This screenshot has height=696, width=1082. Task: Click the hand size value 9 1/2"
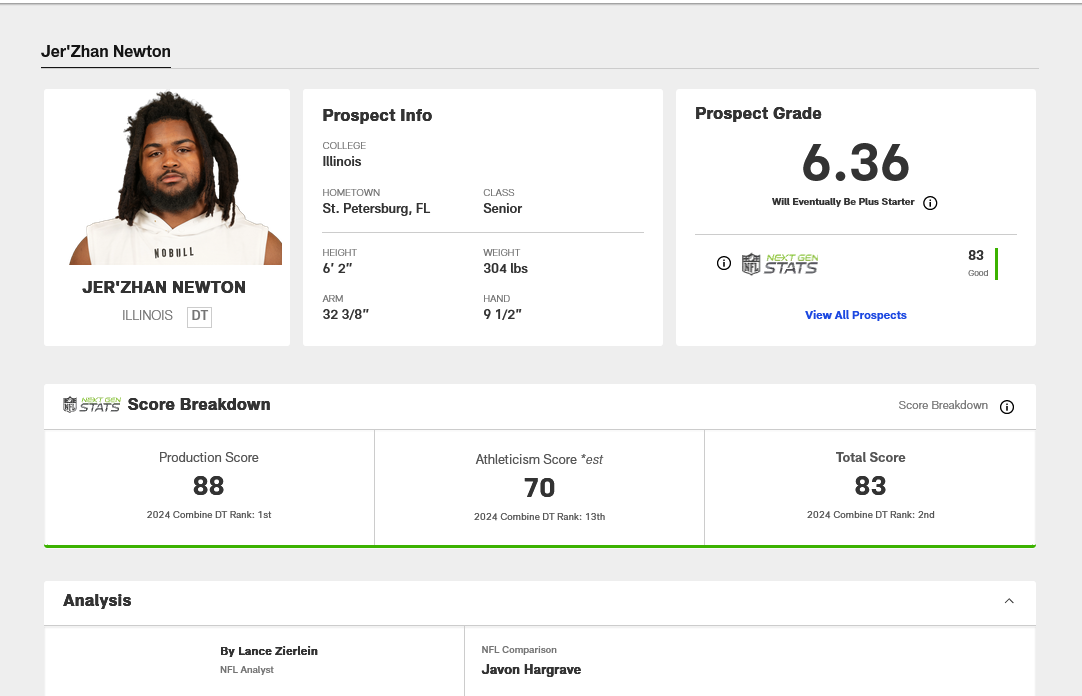[x=502, y=315]
